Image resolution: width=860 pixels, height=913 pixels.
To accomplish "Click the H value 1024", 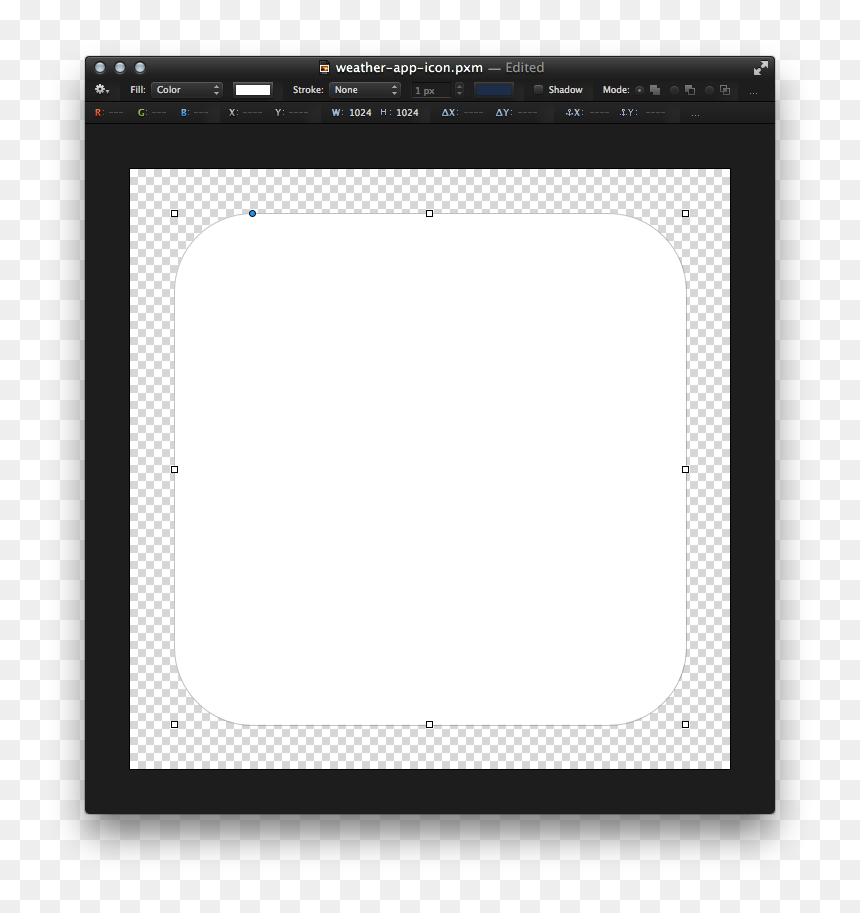I will 407,112.
